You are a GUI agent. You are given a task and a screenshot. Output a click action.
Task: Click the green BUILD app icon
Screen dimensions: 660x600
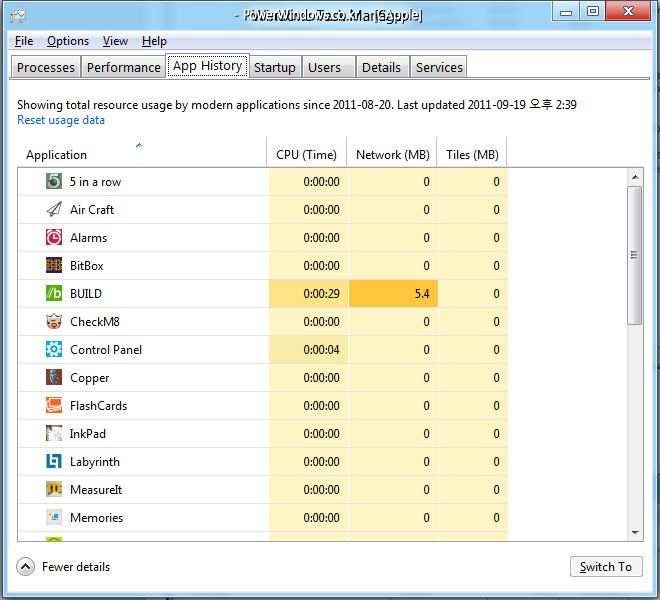pyautogui.click(x=54, y=293)
